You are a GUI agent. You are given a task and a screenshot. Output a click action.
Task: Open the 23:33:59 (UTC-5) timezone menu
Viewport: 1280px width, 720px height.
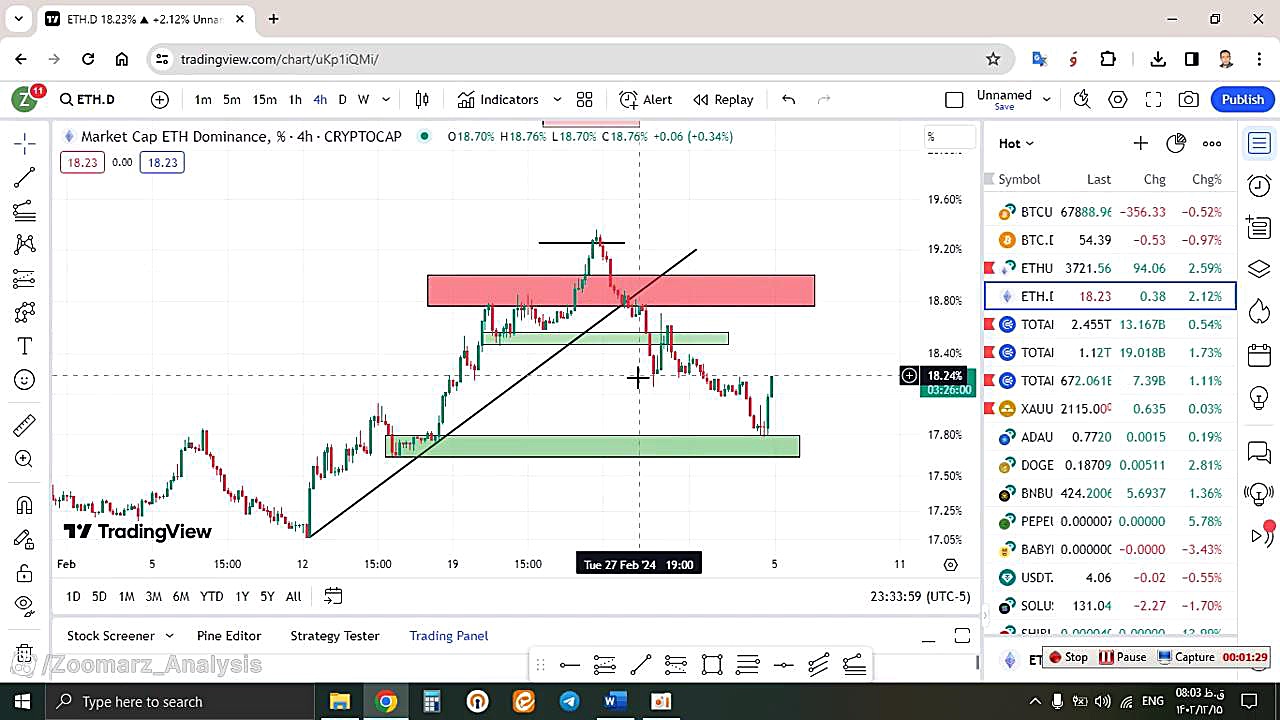[920, 596]
